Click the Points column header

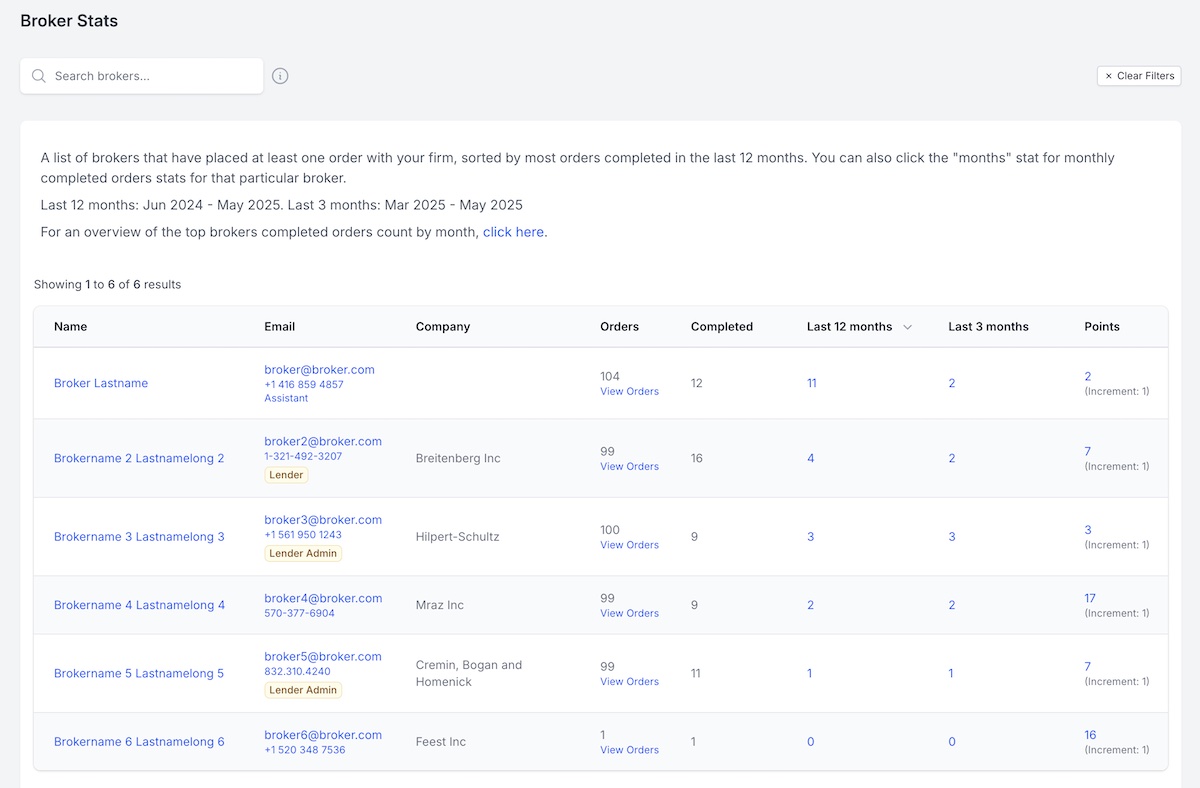1102,327
